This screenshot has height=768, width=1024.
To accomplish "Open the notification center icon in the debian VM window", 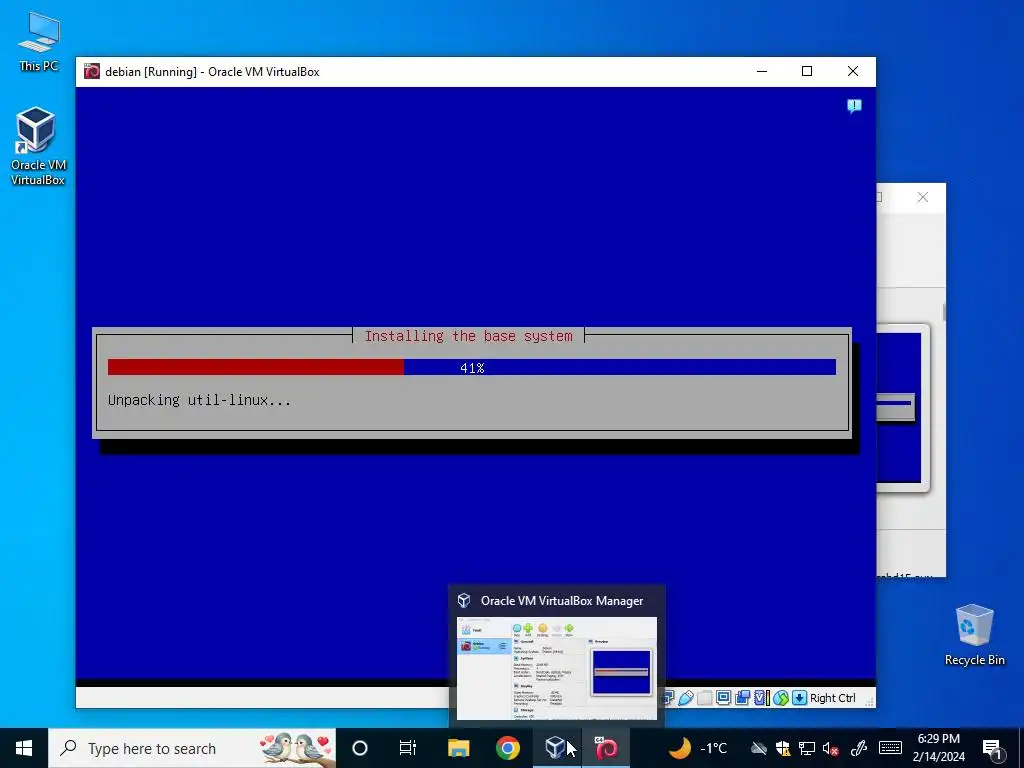I will pyautogui.click(x=854, y=106).
